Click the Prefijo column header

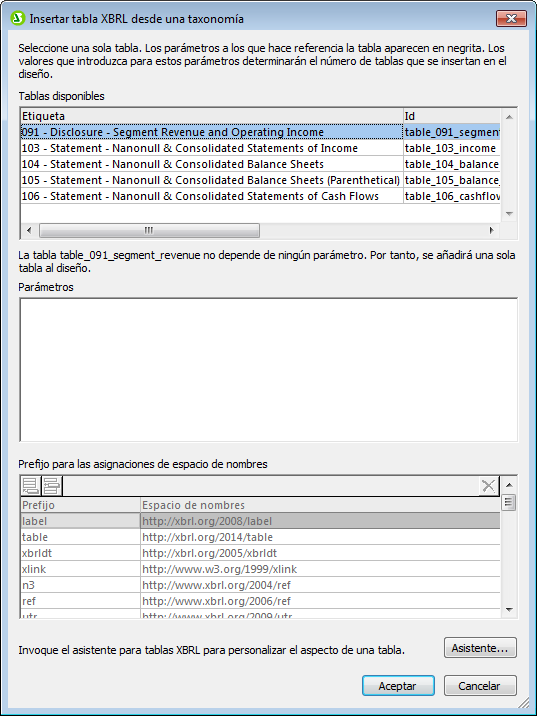[80, 505]
